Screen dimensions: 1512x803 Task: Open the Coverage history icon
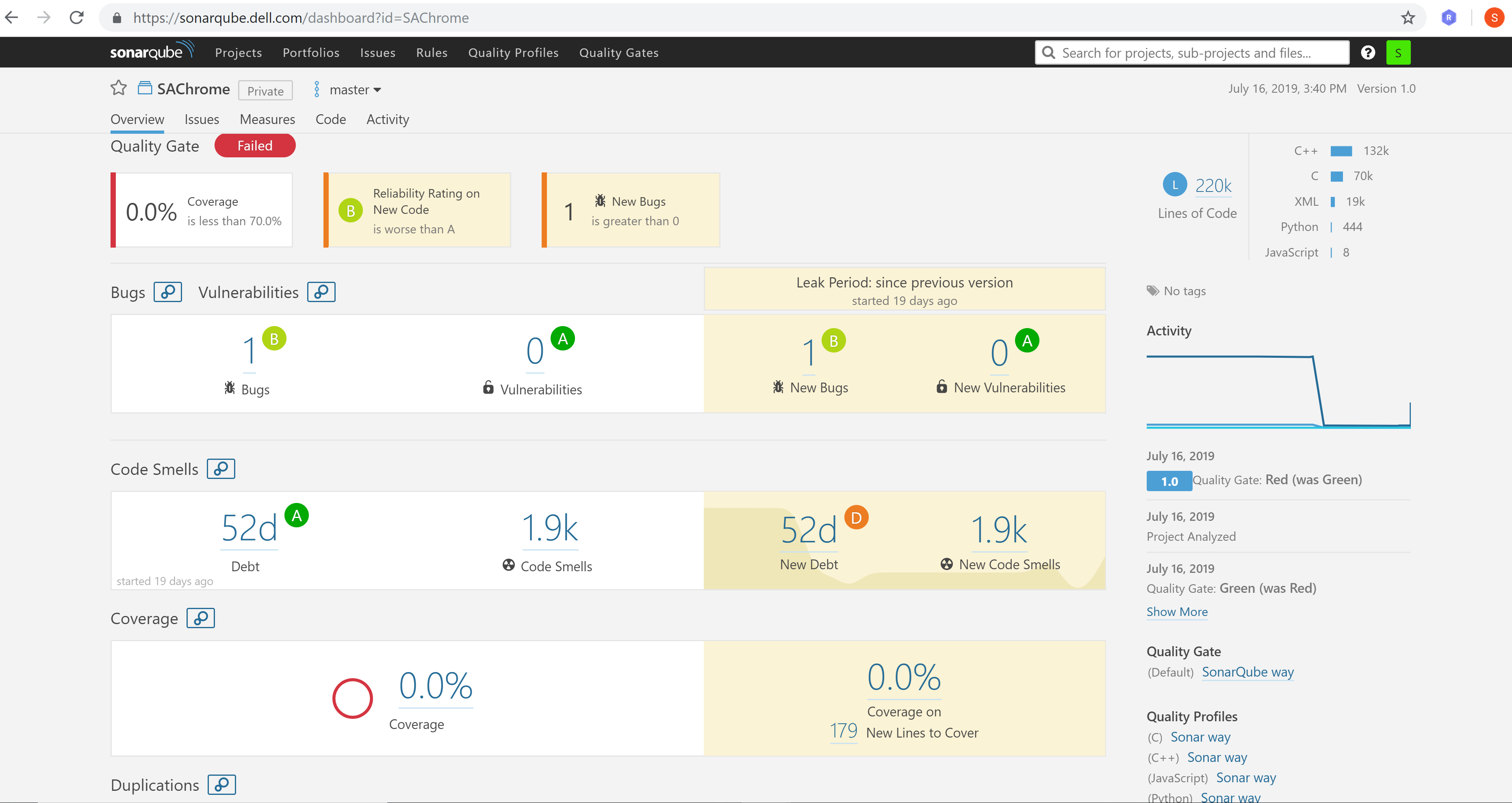201,618
